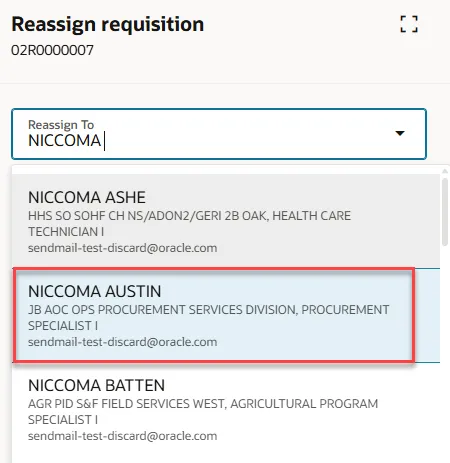Screen dimensions: 450x463
Task: Pick NICCOMA BATTEN from the results
Action: [x=226, y=410]
